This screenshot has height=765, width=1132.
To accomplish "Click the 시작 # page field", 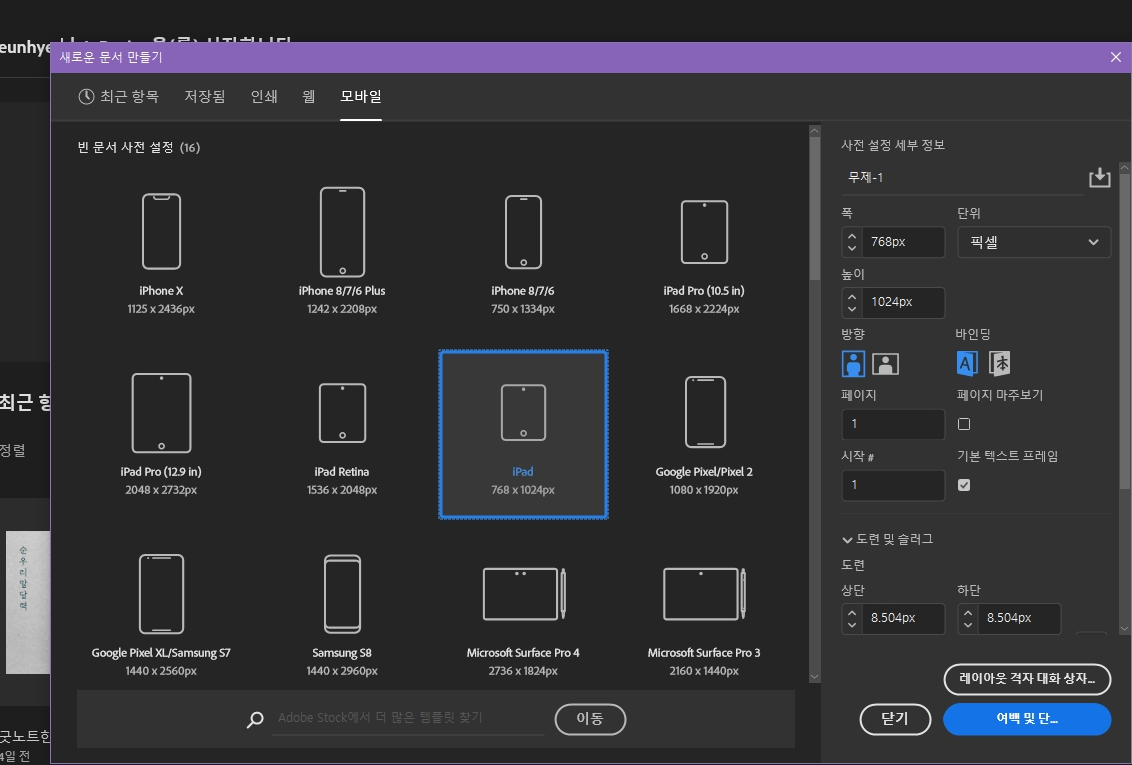I will point(893,485).
